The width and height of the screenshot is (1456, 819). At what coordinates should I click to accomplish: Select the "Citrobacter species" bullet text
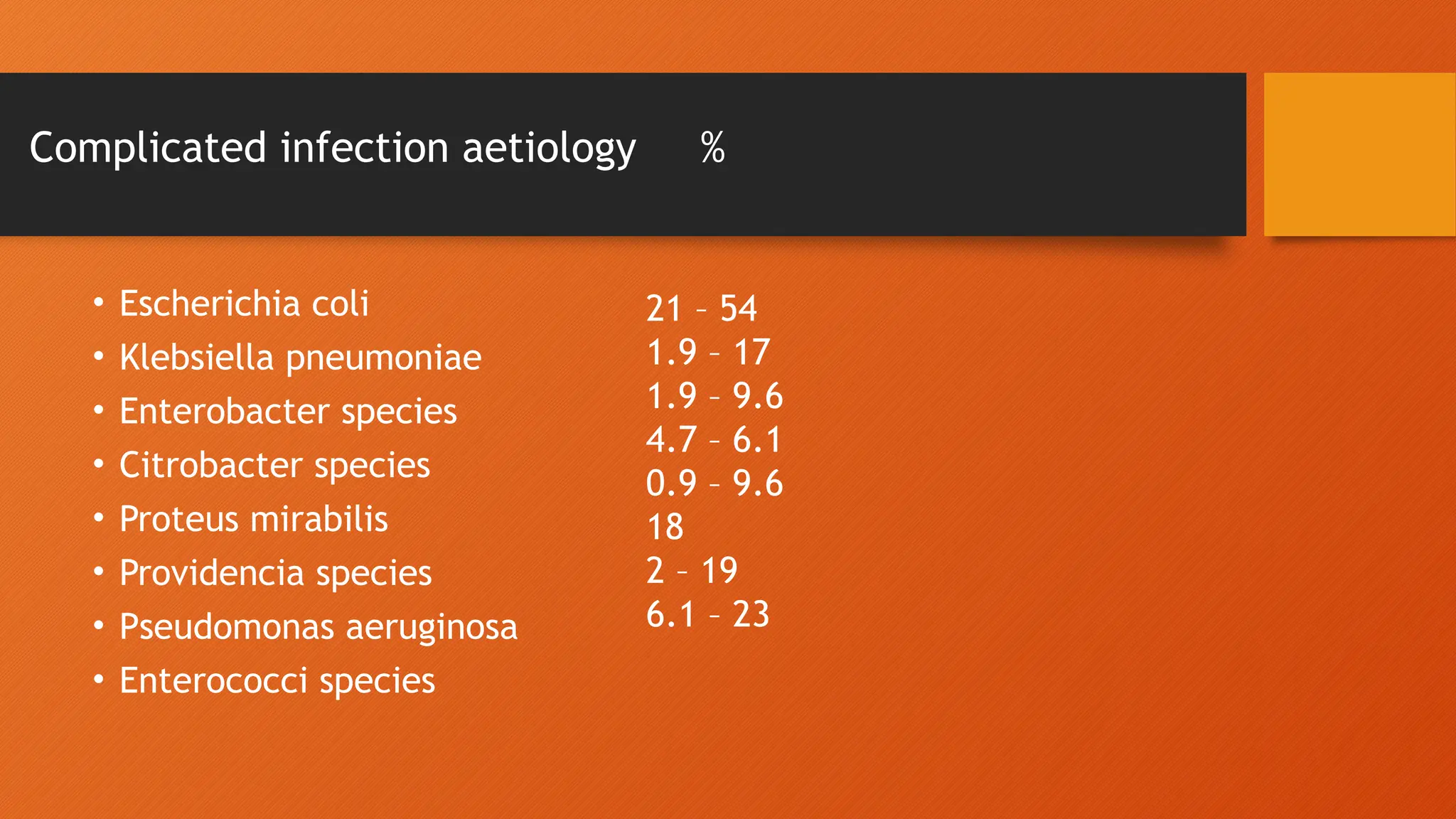point(274,465)
